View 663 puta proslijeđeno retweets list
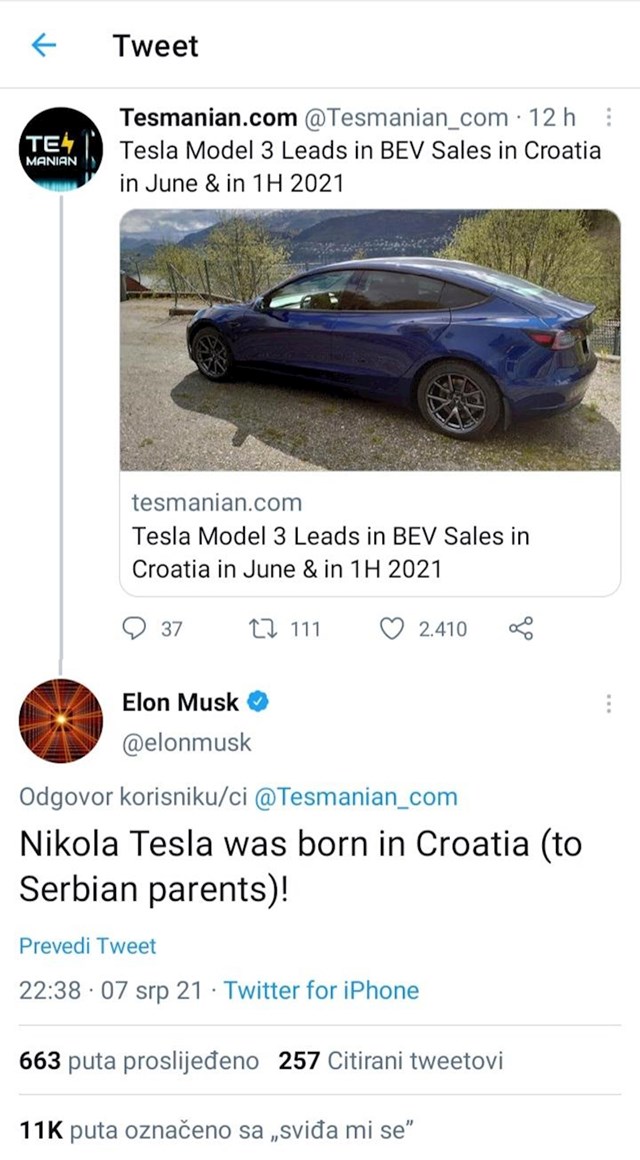 (x=139, y=1062)
